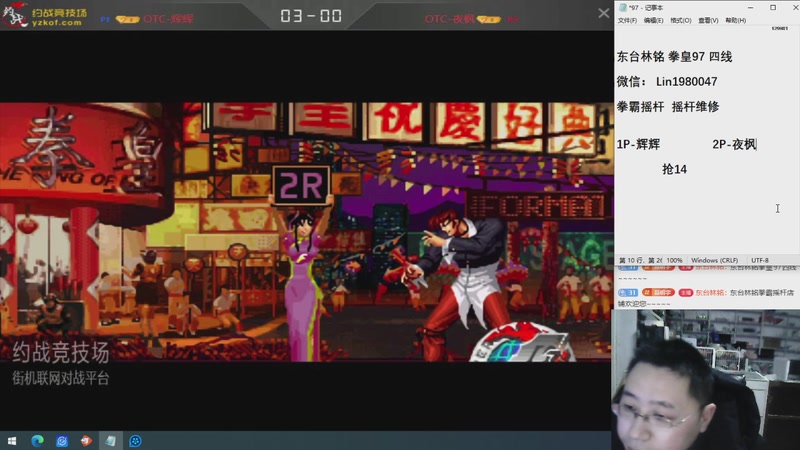Click the 约战竞技场 yzkof.com logo
The image size is (800, 450).
pyautogui.click(x=45, y=16)
